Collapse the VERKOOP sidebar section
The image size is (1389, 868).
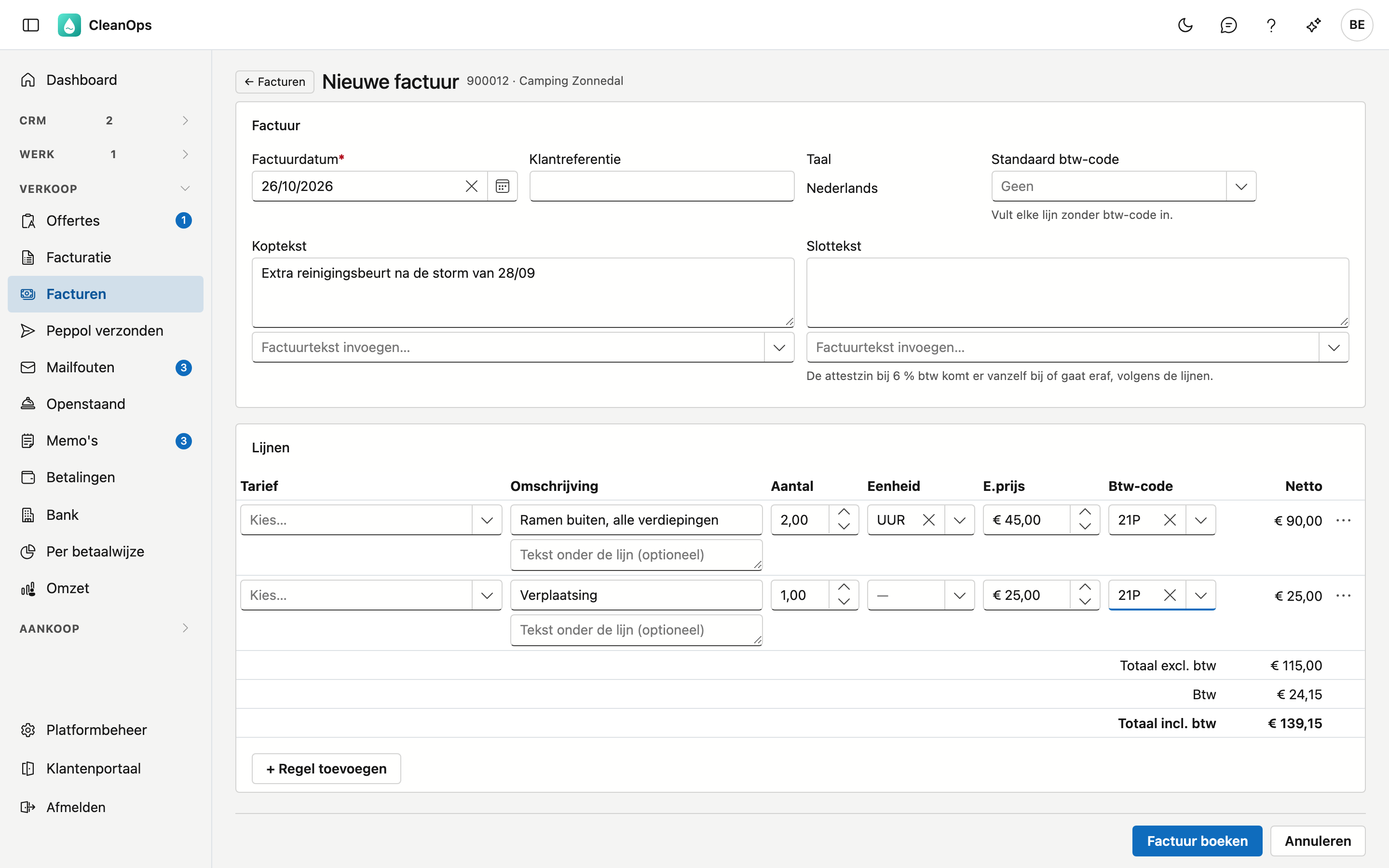coord(106,188)
